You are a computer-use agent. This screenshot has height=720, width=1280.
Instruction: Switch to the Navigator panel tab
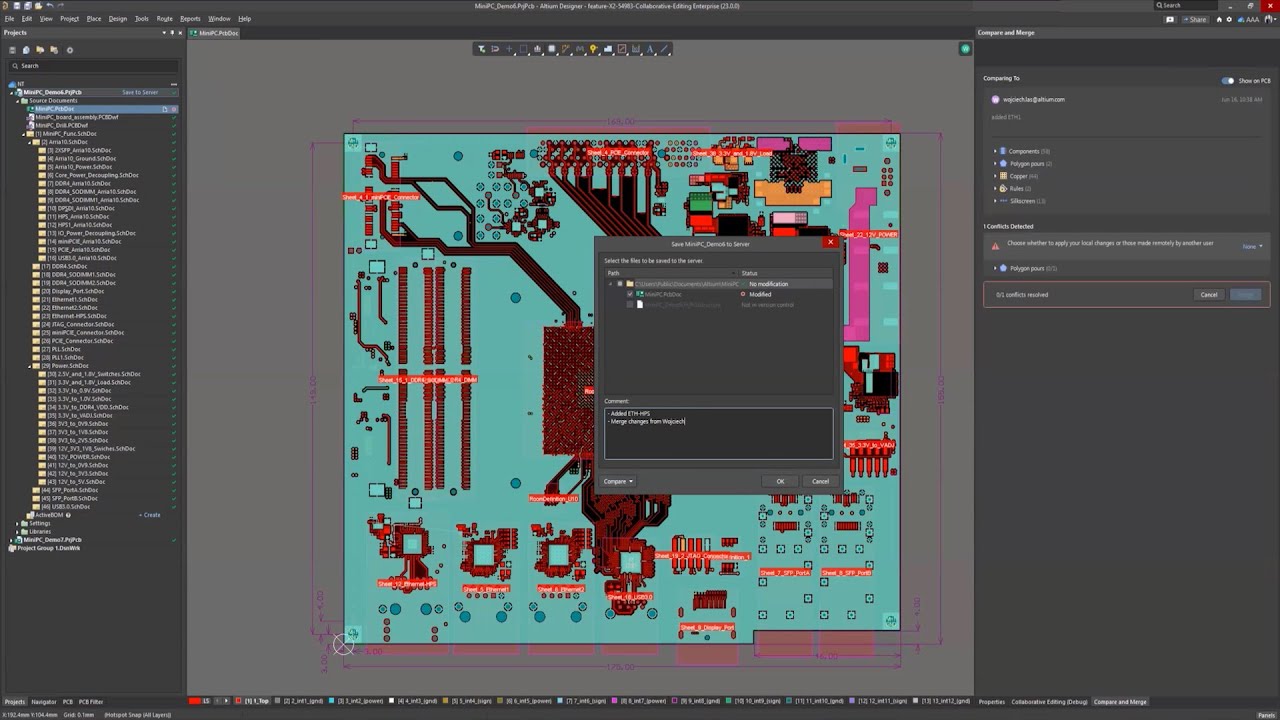[x=44, y=702]
